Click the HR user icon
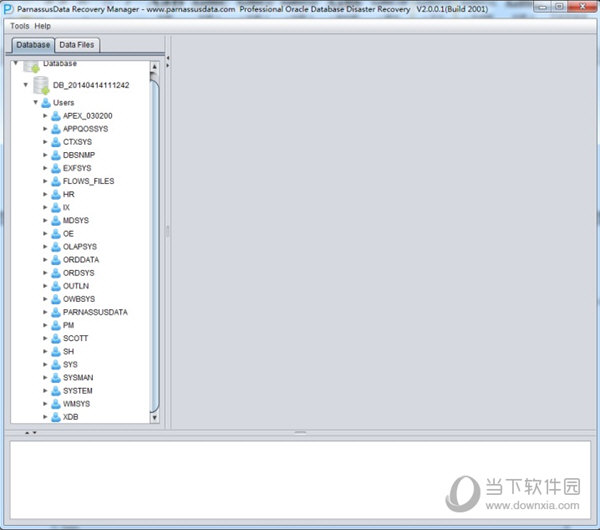600x530 pixels. point(56,194)
